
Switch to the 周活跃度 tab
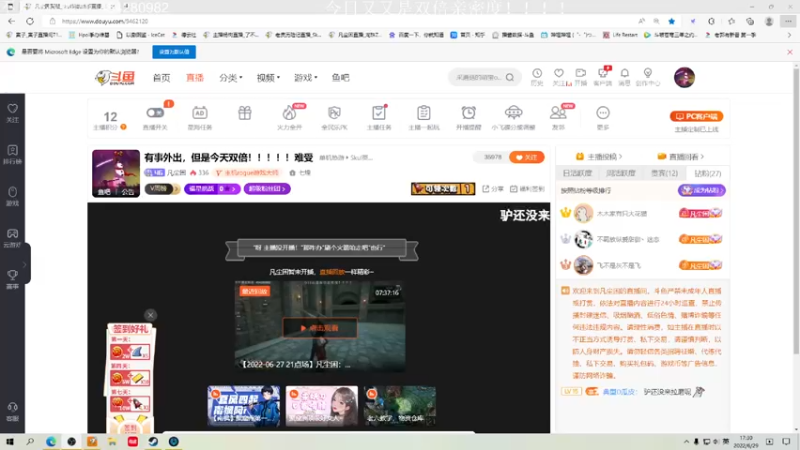620,173
